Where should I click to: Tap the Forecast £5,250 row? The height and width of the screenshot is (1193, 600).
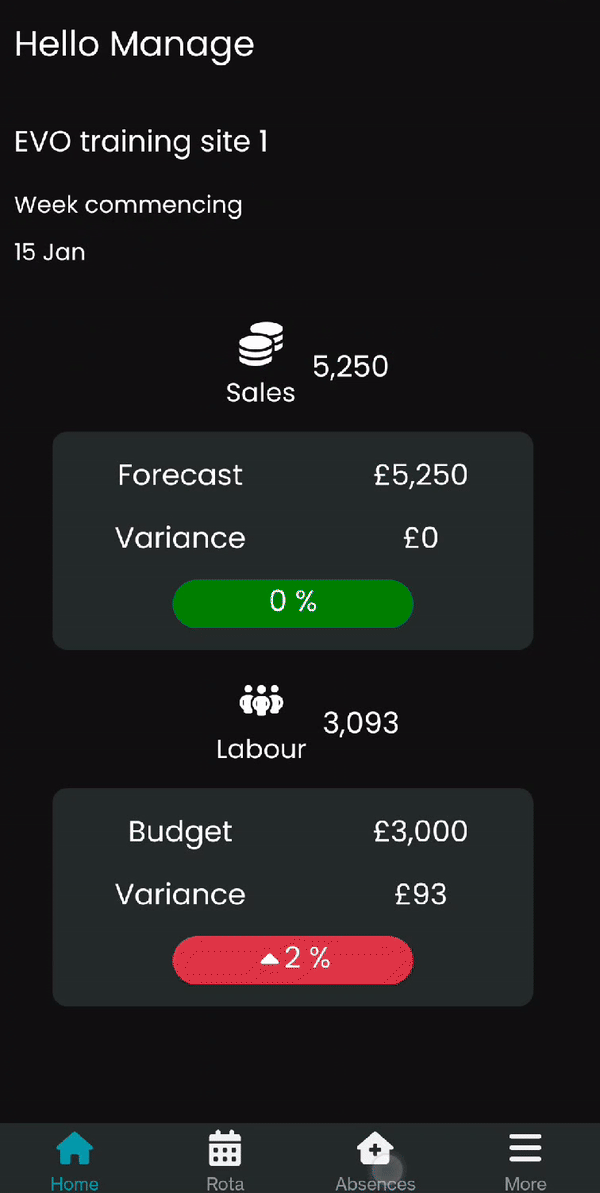293,476
